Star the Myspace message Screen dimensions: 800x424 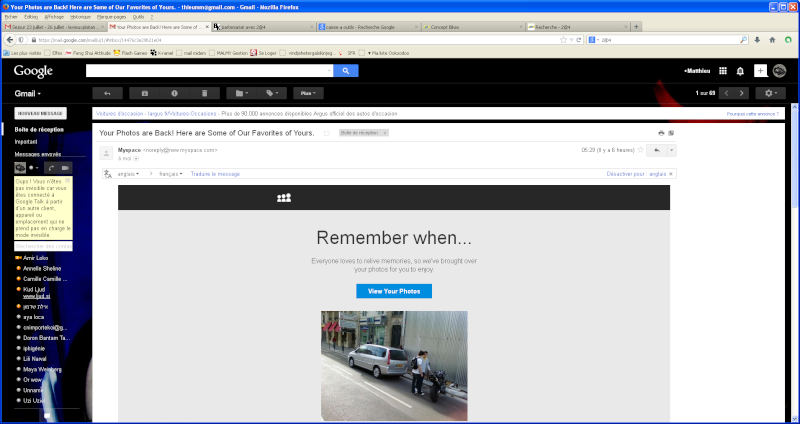[640, 150]
